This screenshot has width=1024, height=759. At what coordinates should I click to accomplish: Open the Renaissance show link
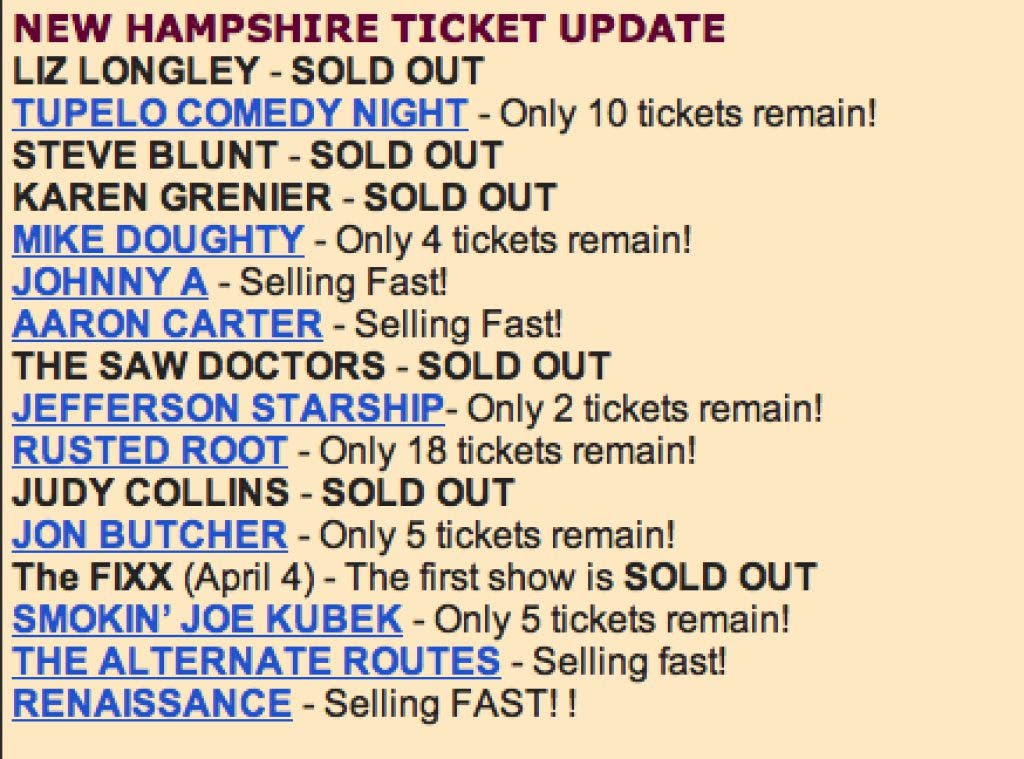pos(152,704)
